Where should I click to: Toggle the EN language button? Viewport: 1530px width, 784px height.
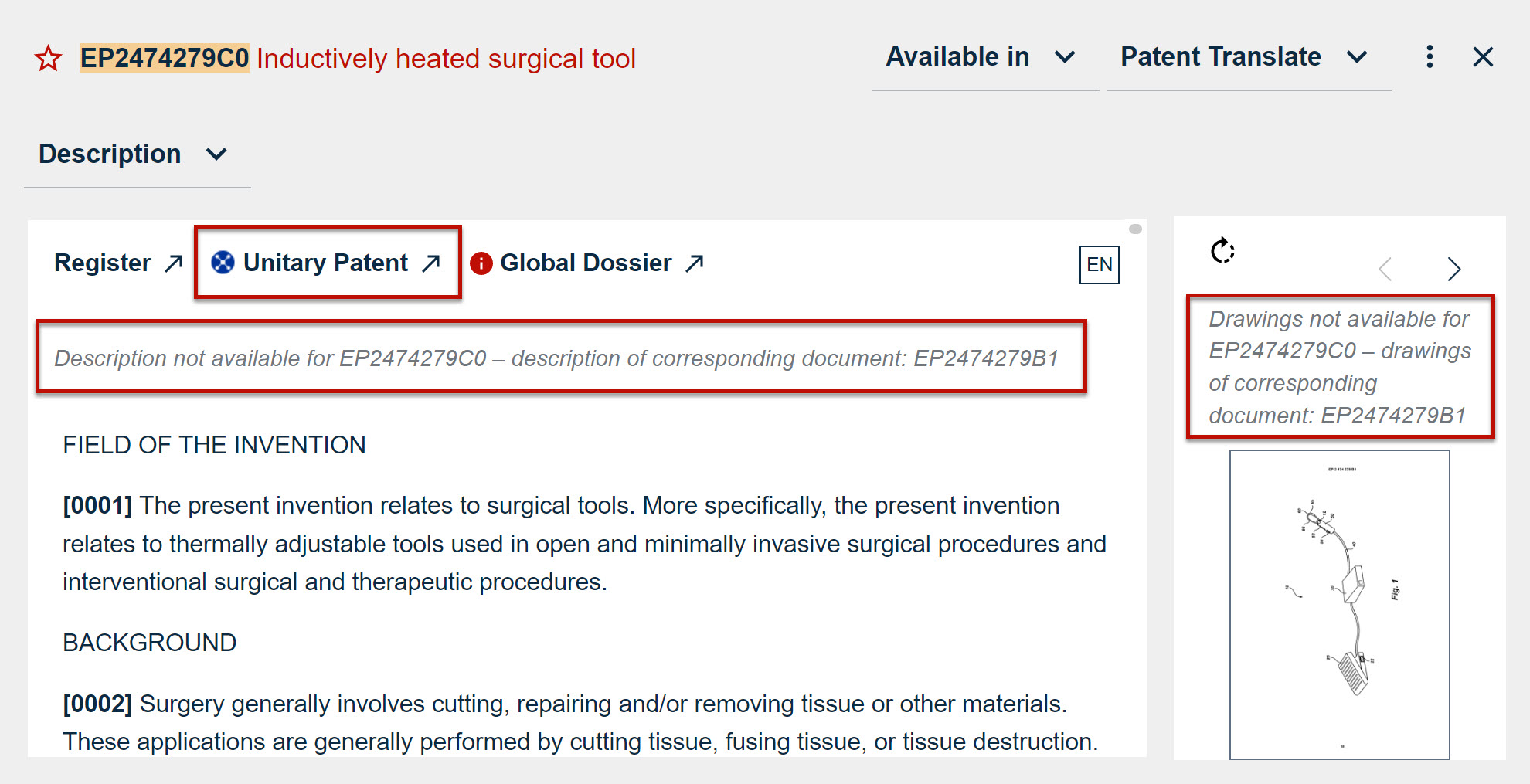click(1099, 265)
